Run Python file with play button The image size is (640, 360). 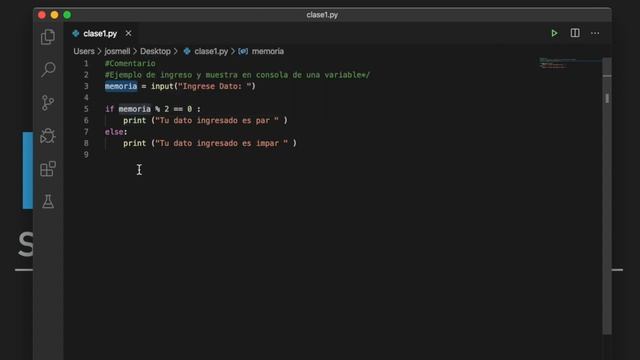click(x=554, y=33)
